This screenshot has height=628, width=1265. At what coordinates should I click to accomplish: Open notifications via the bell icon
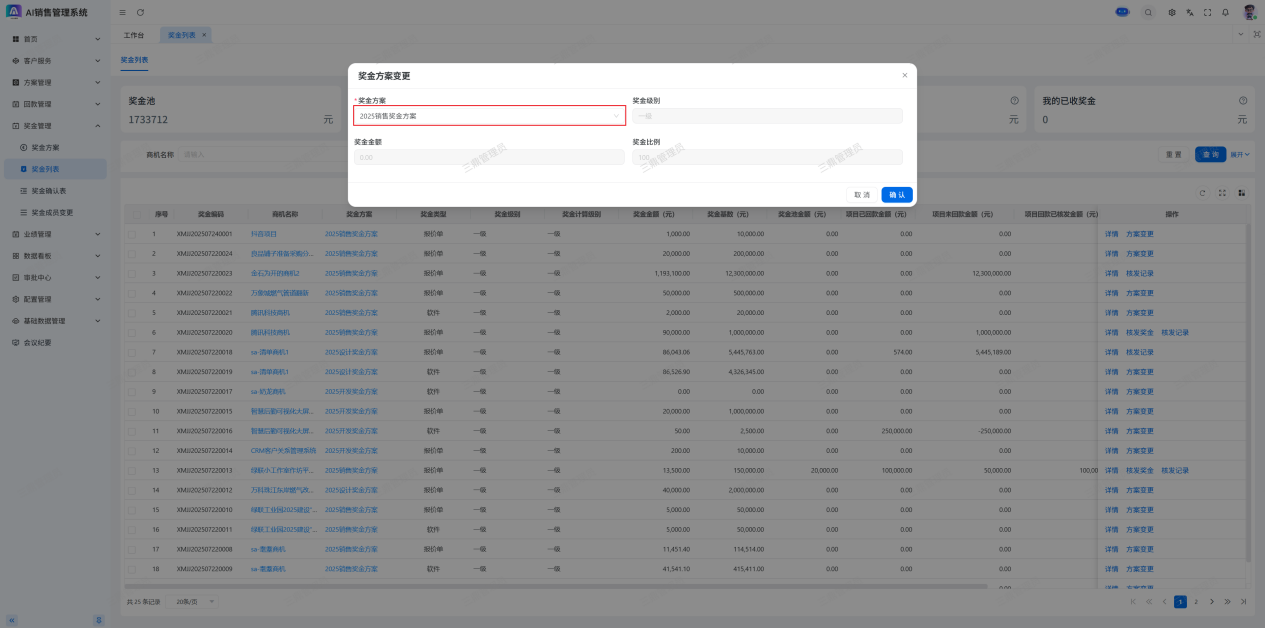coord(1226,12)
